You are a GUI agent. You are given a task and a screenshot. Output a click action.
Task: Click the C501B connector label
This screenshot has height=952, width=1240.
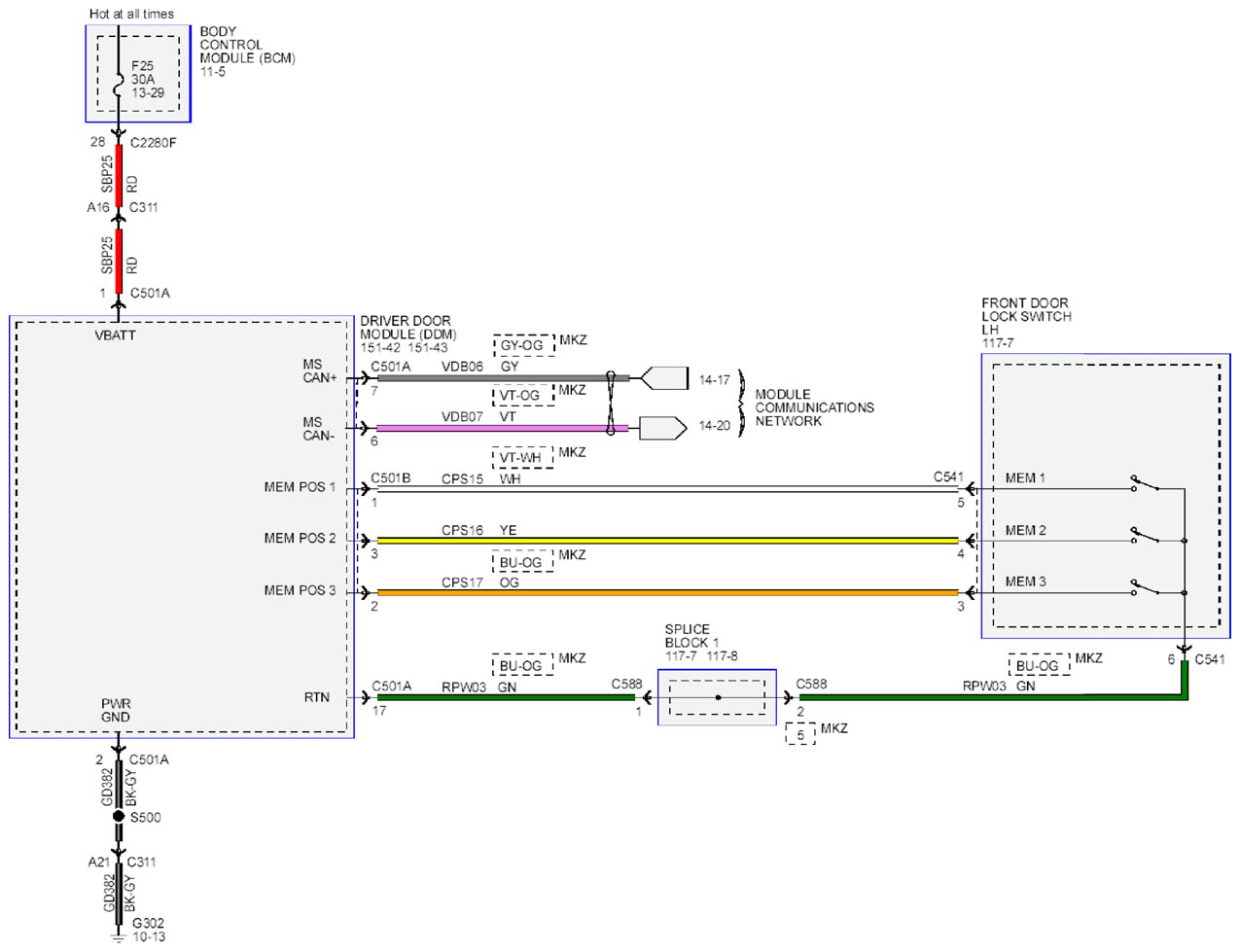pos(391,478)
